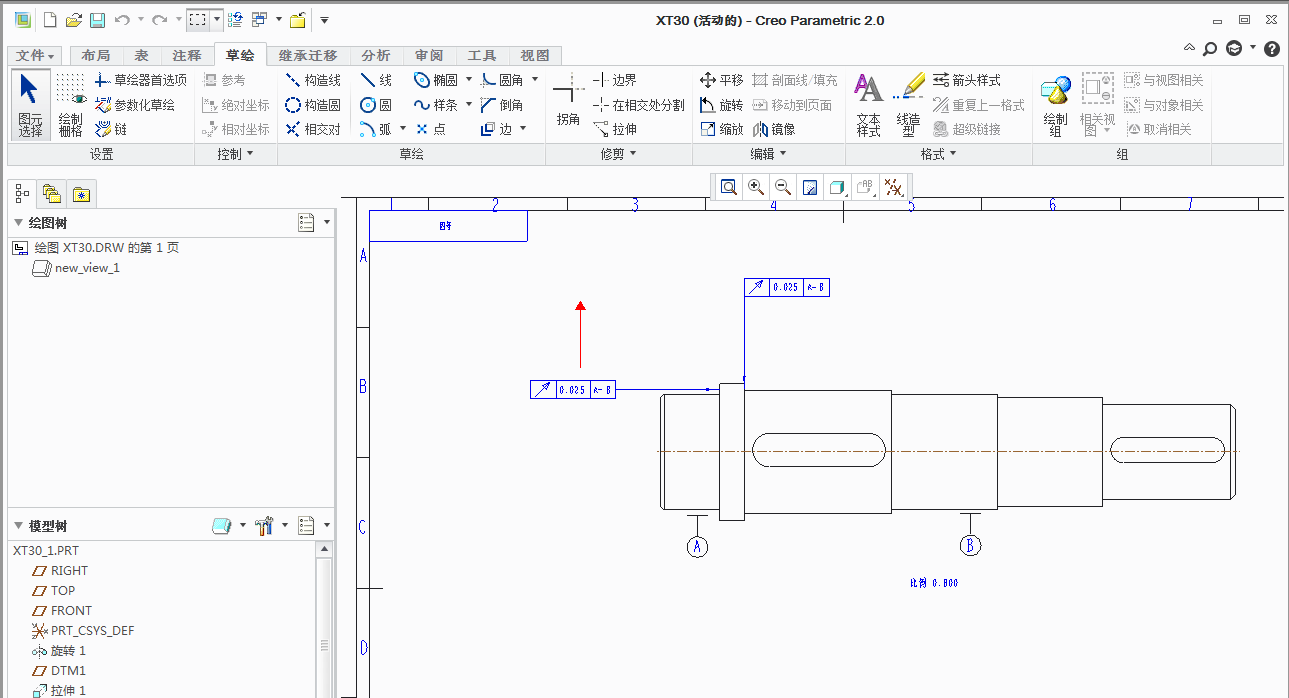This screenshot has height=698, width=1289.
Task: Select the 边 edge tool
Action: point(496,129)
